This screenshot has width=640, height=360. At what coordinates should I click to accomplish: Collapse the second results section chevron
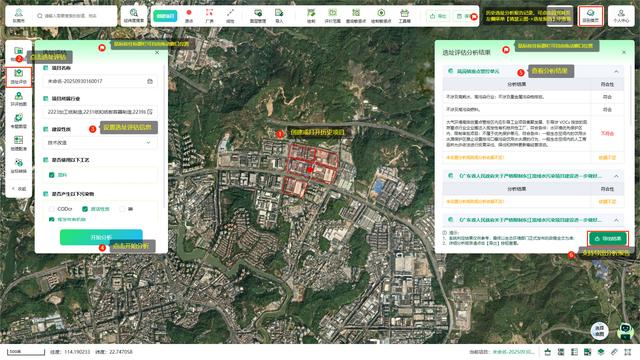tap(616, 176)
